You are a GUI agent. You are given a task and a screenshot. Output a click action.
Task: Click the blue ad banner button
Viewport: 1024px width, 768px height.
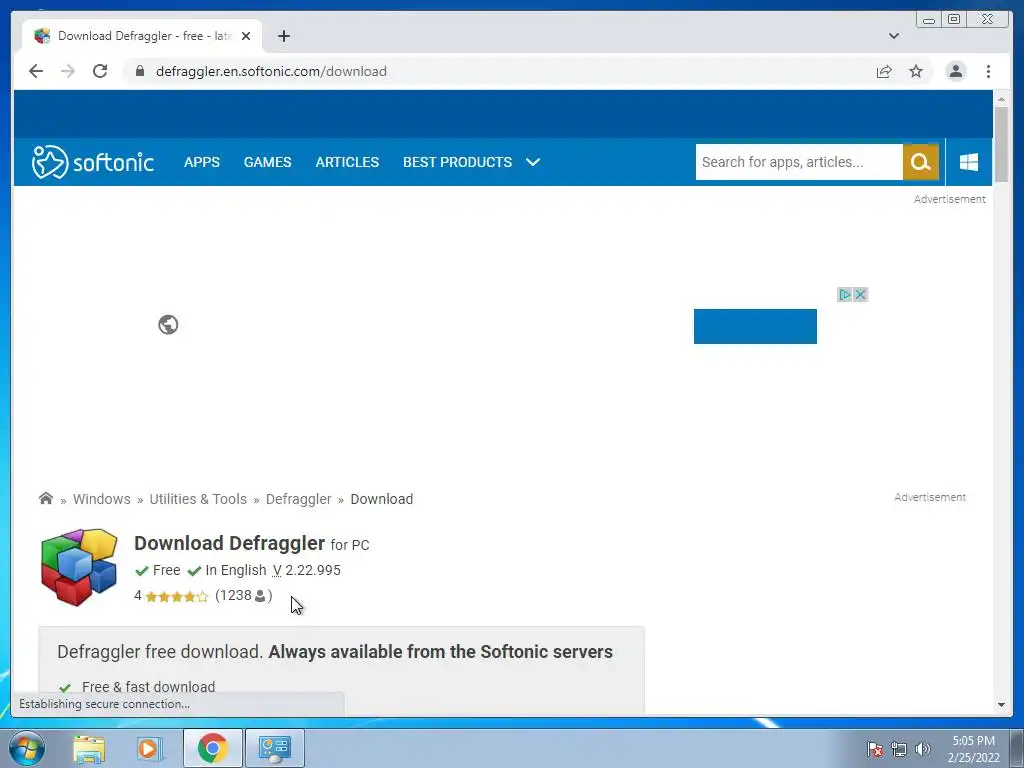[x=755, y=327]
